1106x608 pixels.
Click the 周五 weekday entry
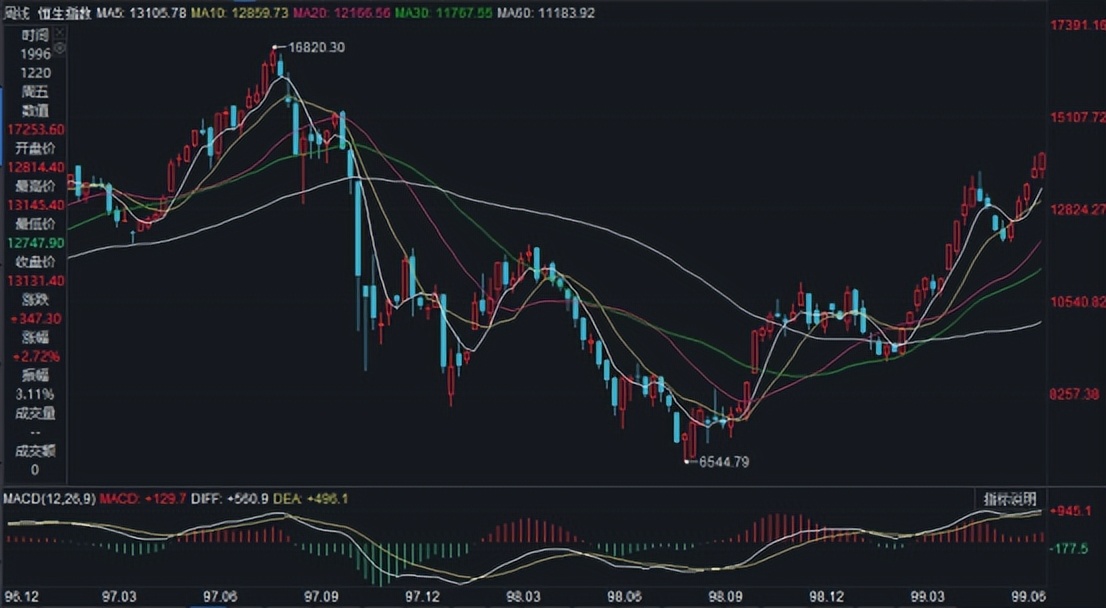point(35,91)
